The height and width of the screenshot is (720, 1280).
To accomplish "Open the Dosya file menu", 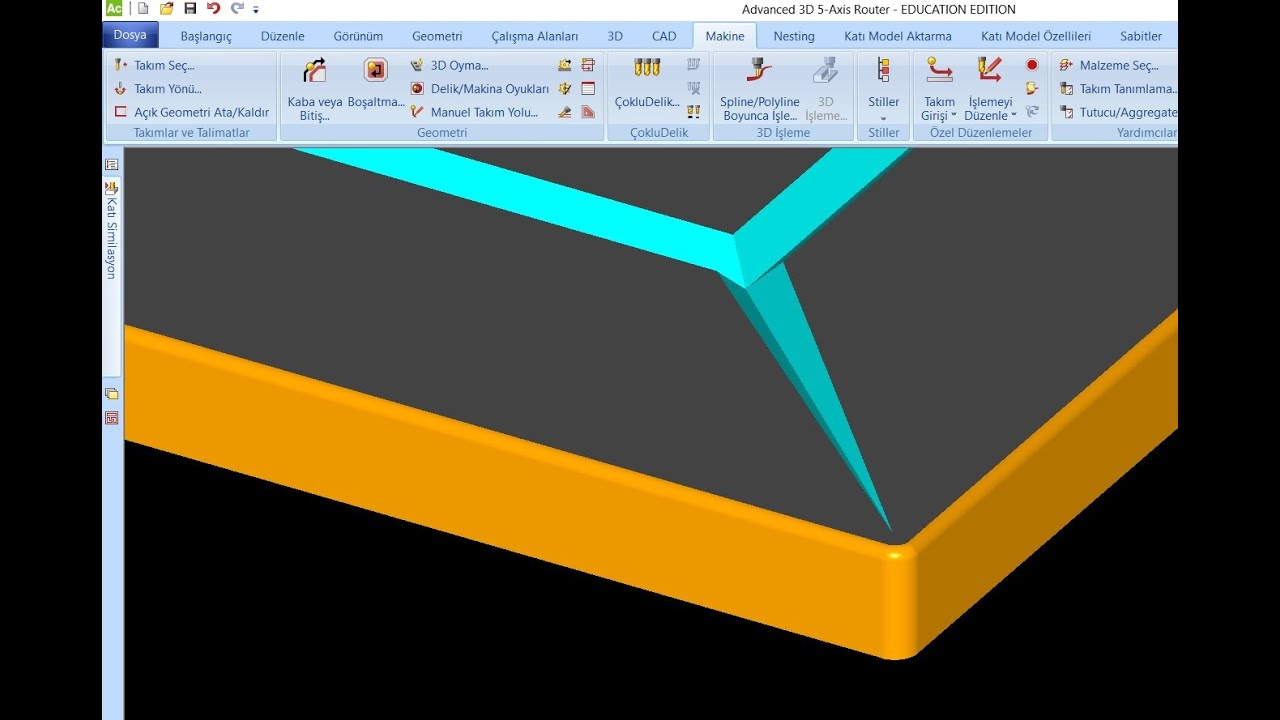I will [130, 35].
